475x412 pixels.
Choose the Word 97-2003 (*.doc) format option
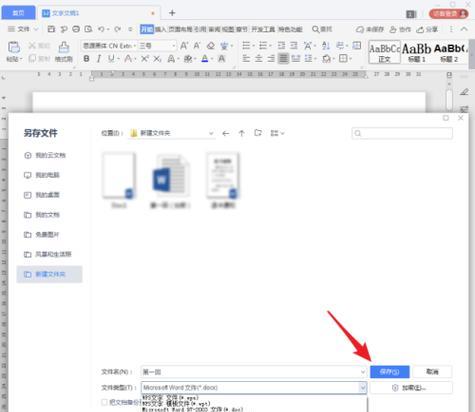(193, 409)
